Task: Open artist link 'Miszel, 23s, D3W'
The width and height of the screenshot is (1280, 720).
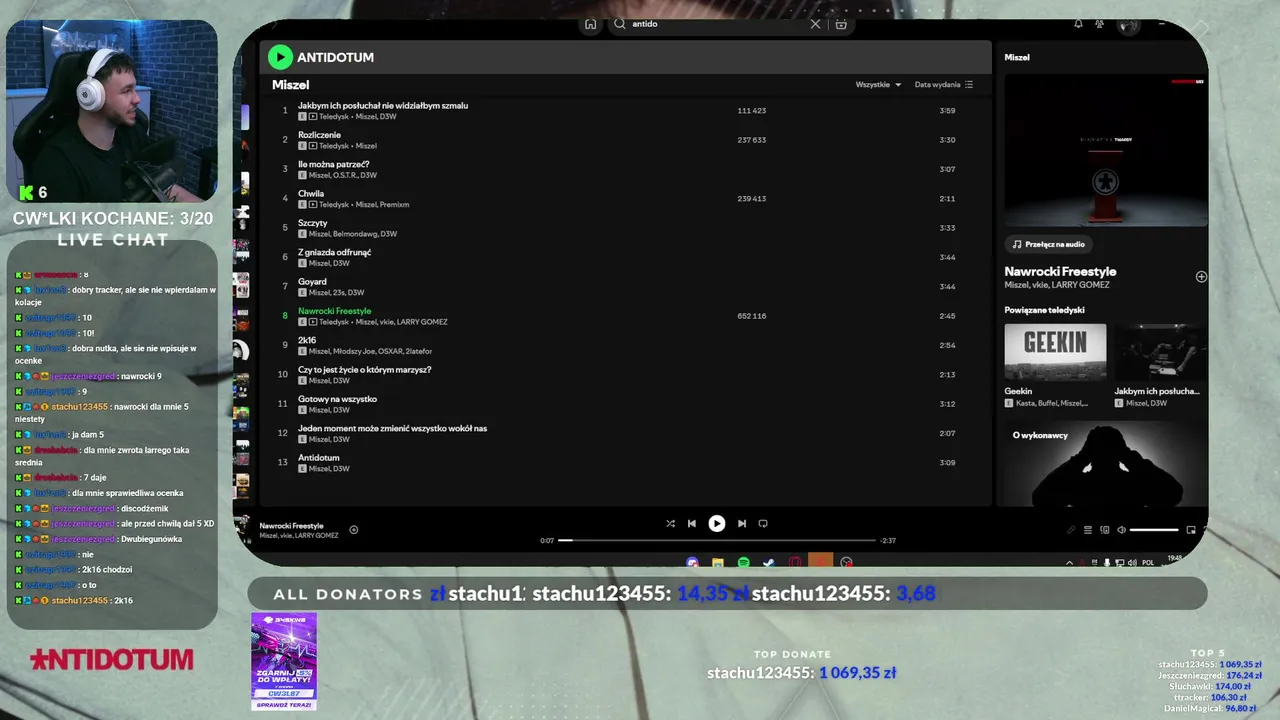Action: coord(337,293)
